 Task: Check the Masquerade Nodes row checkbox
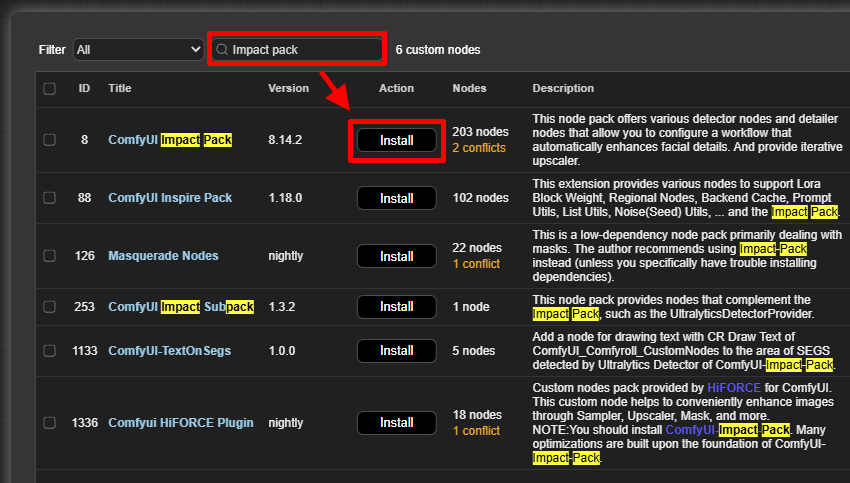click(49, 256)
